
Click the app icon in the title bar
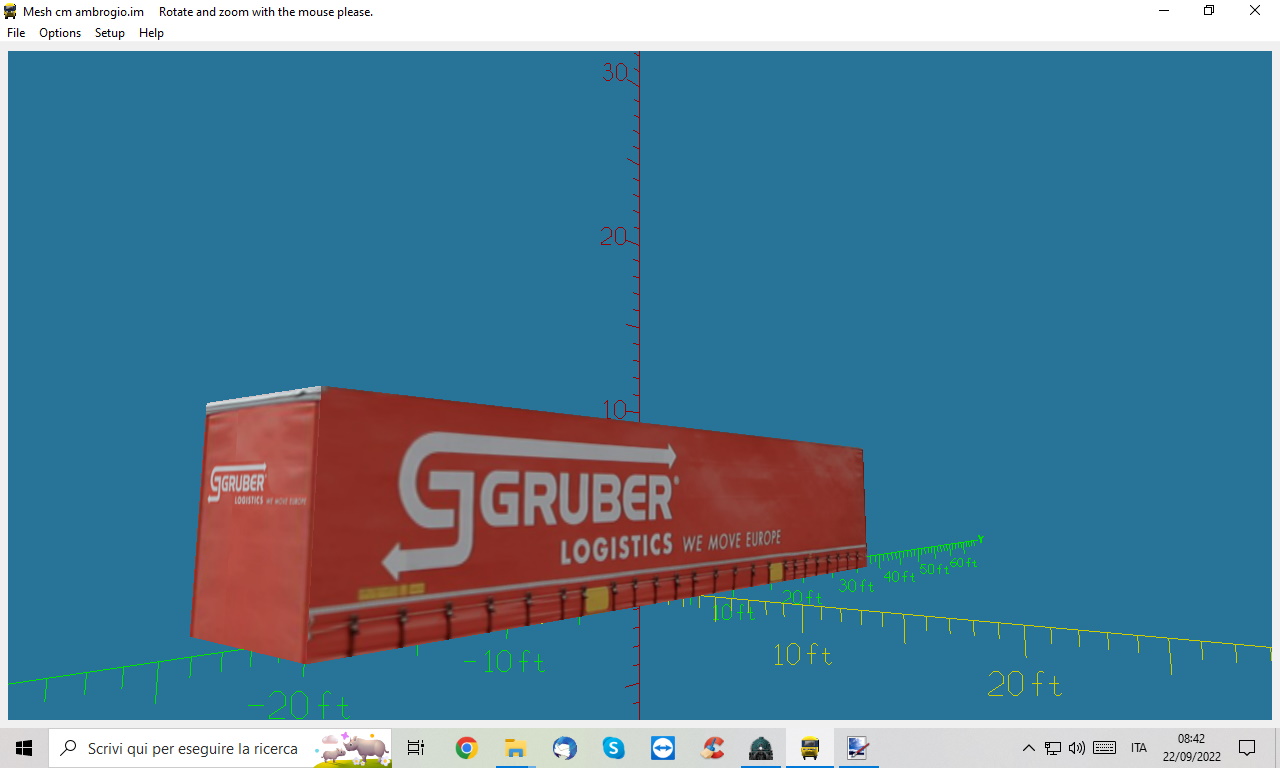pyautogui.click(x=10, y=11)
